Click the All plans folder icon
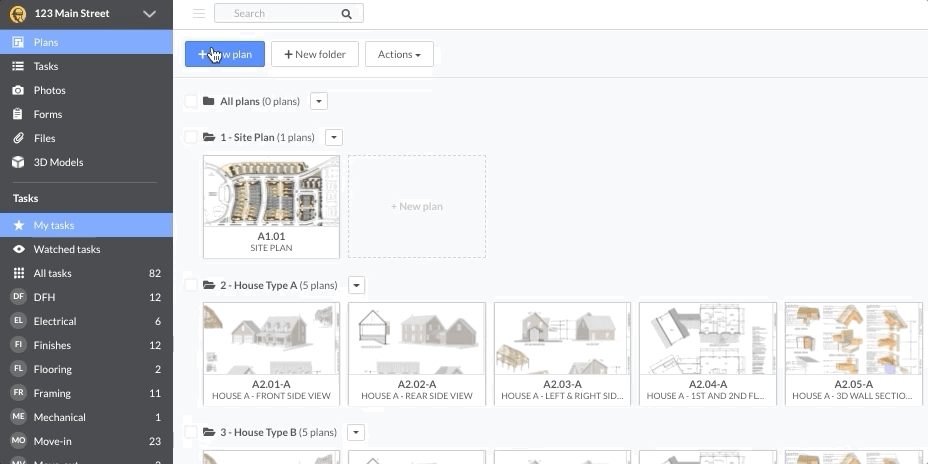 click(x=208, y=101)
